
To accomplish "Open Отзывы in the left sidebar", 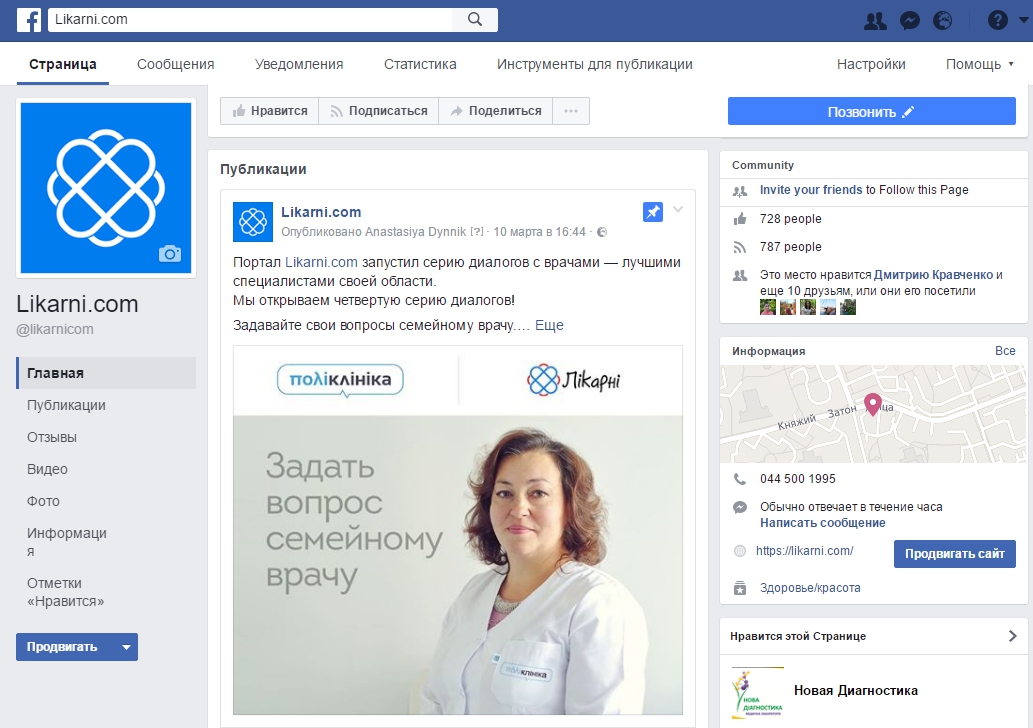I will (x=52, y=437).
